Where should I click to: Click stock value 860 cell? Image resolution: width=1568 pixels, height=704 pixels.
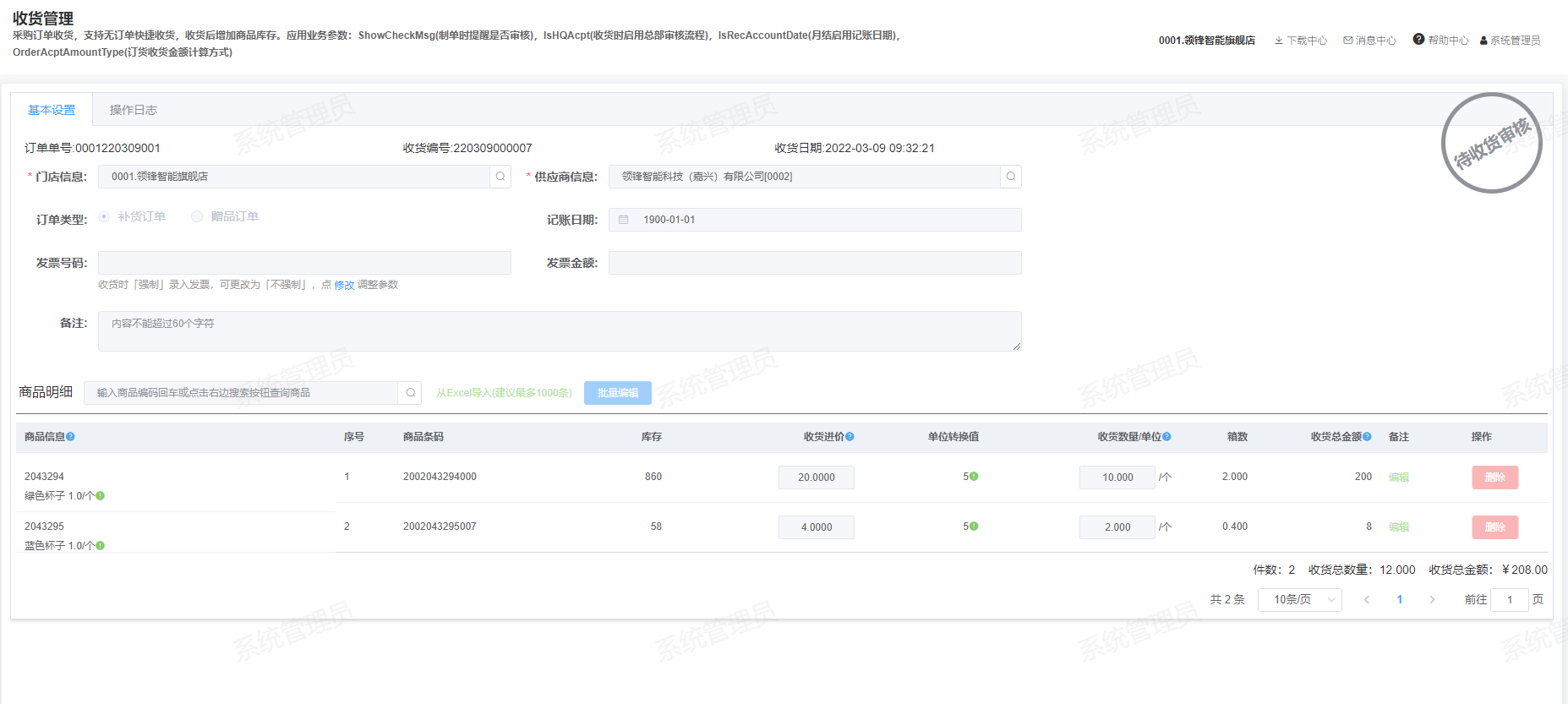pos(653,477)
